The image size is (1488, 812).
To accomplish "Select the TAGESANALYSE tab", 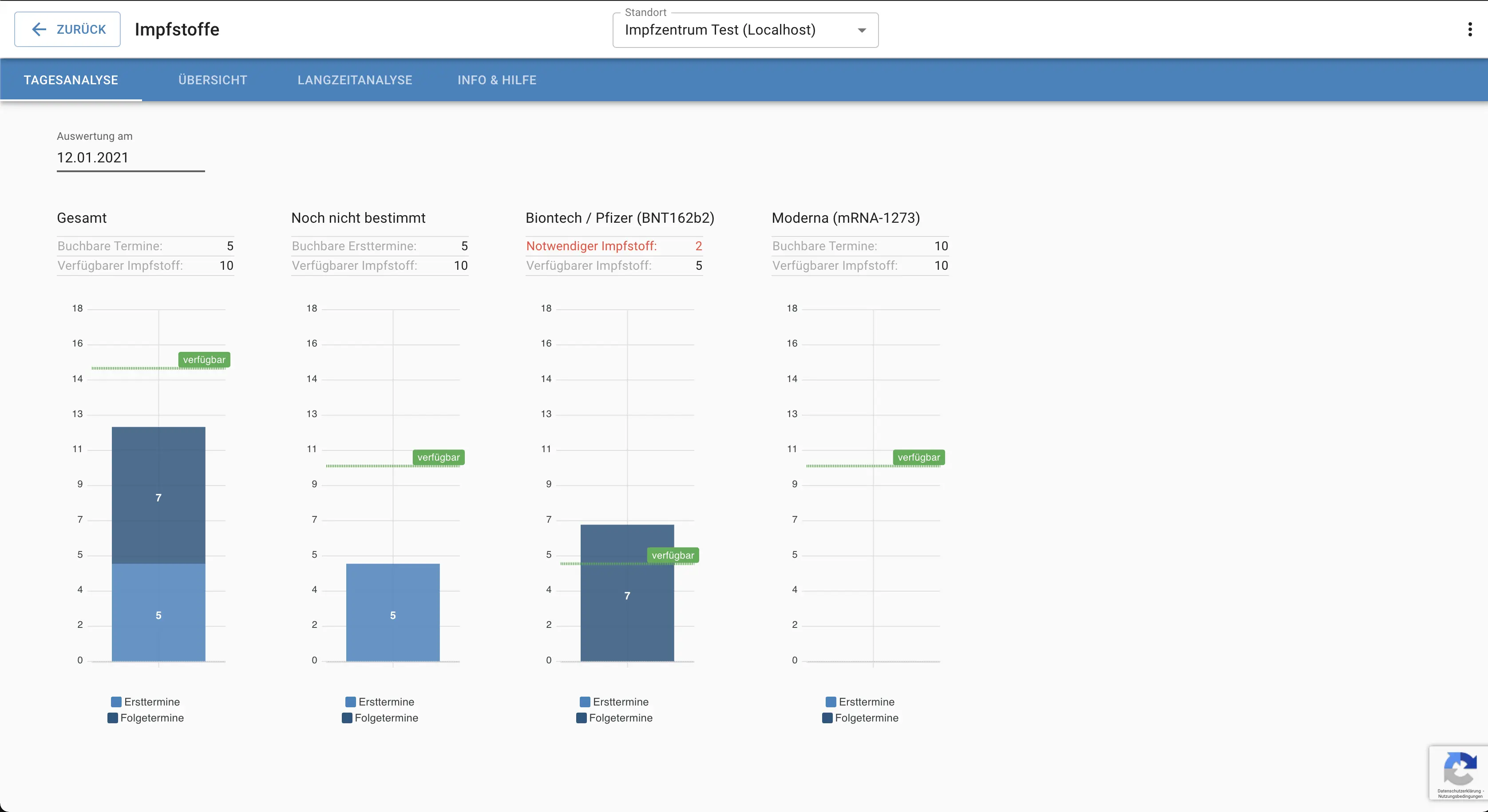I will point(71,80).
